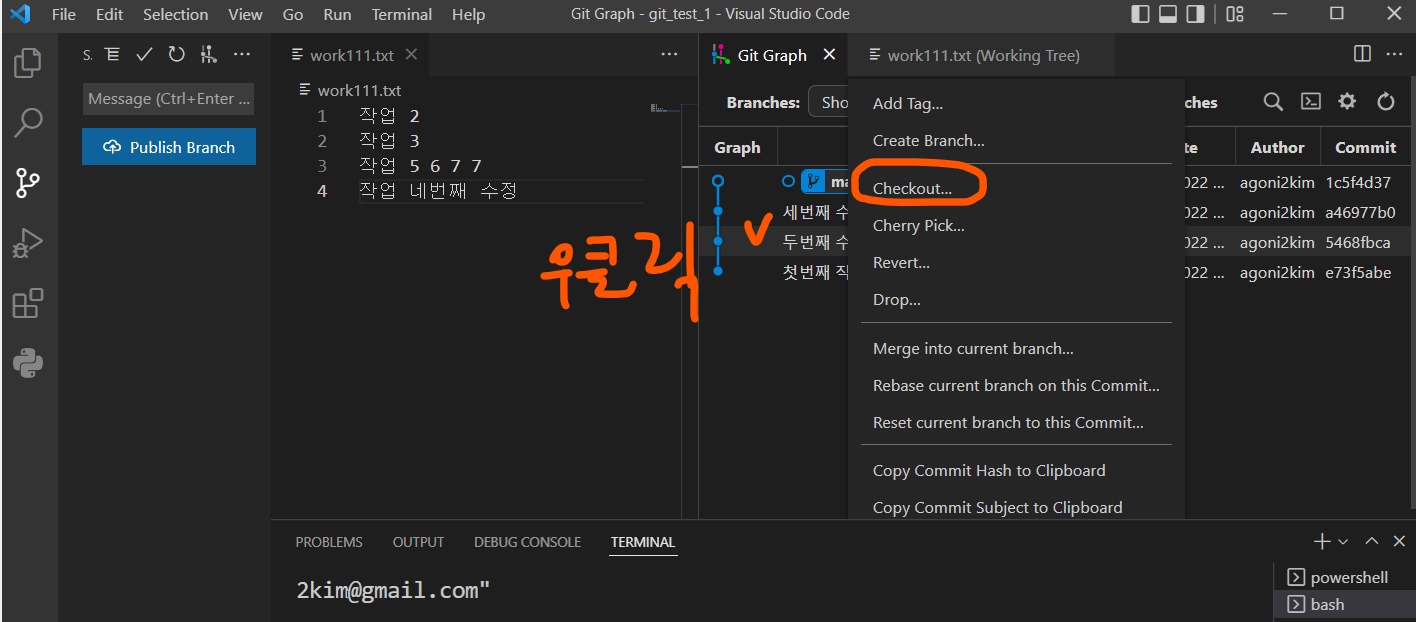Open the Run and Debug view
This screenshot has width=1416, height=622.
[x=28, y=243]
